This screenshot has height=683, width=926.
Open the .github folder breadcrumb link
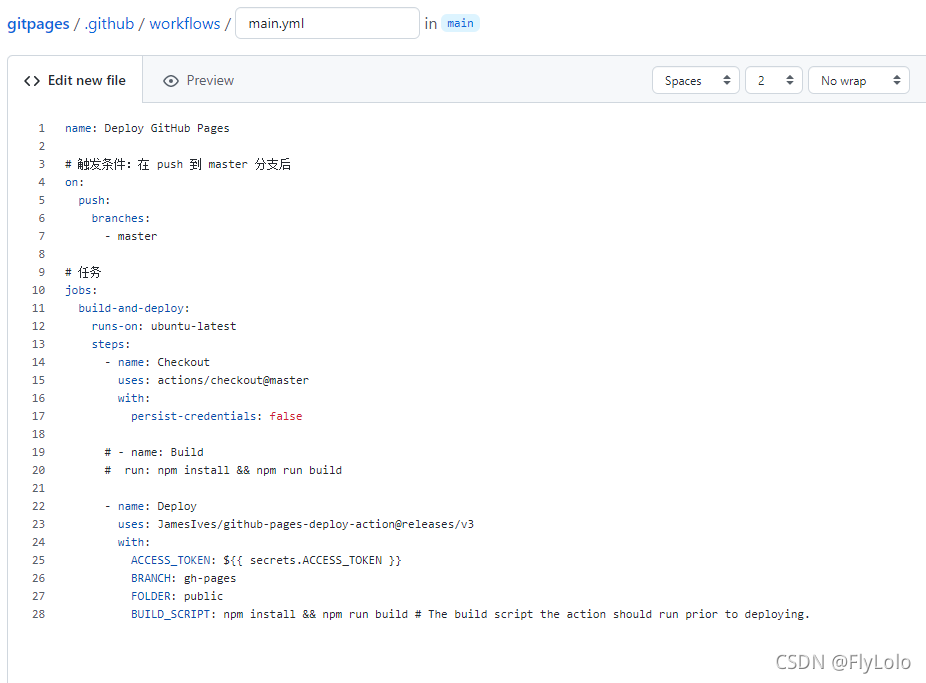coord(109,24)
